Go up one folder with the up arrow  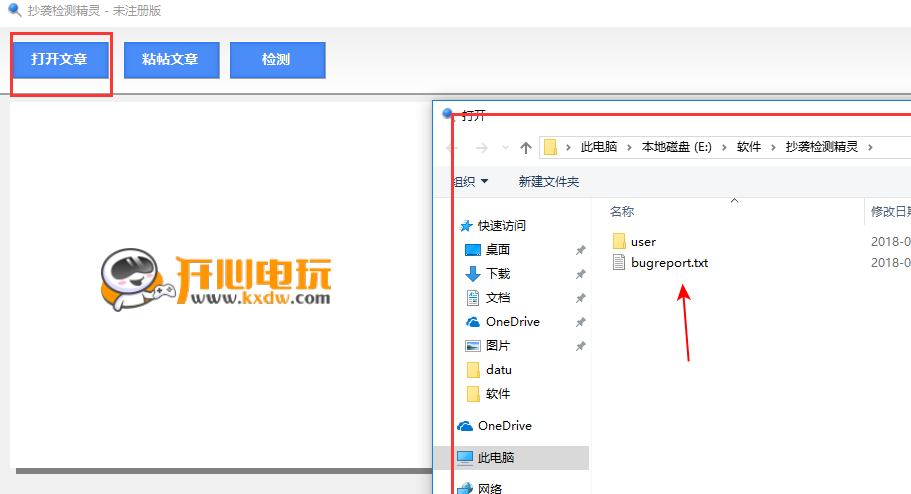526,148
